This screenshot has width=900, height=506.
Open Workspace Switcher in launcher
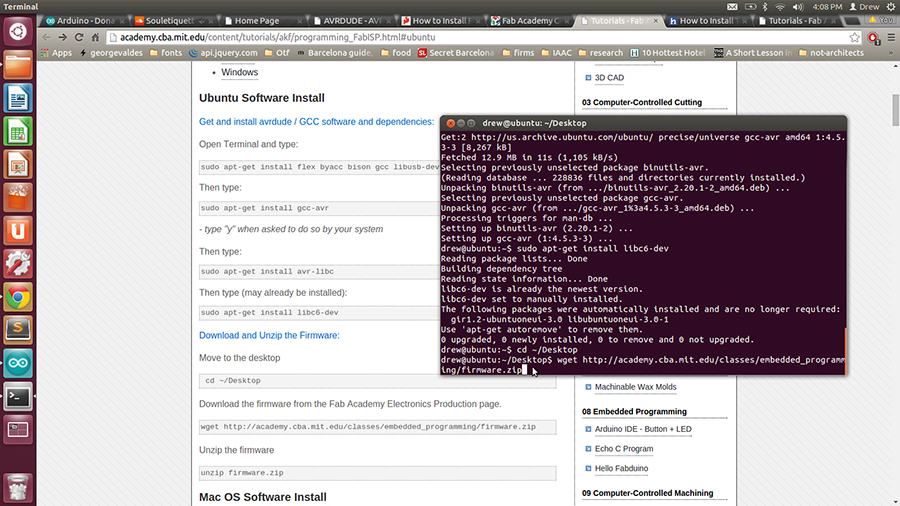point(18,430)
